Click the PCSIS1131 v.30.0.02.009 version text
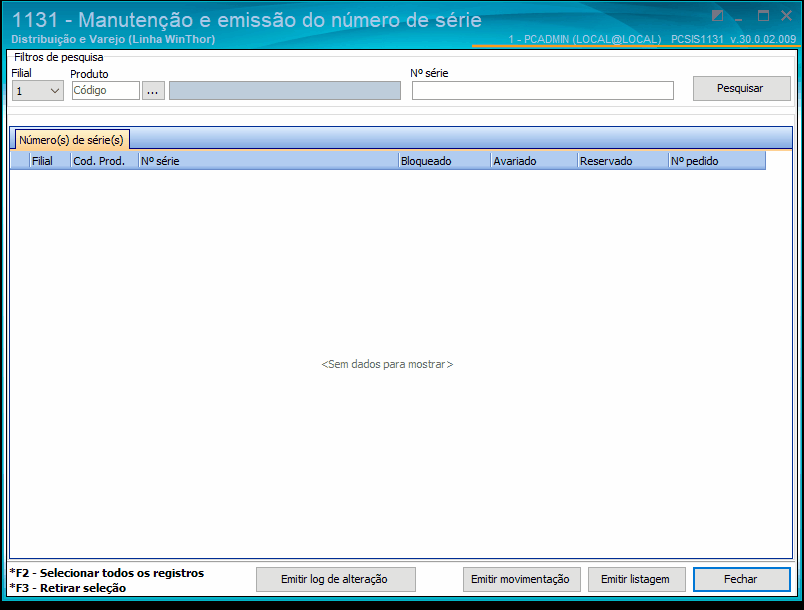 [x=733, y=39]
